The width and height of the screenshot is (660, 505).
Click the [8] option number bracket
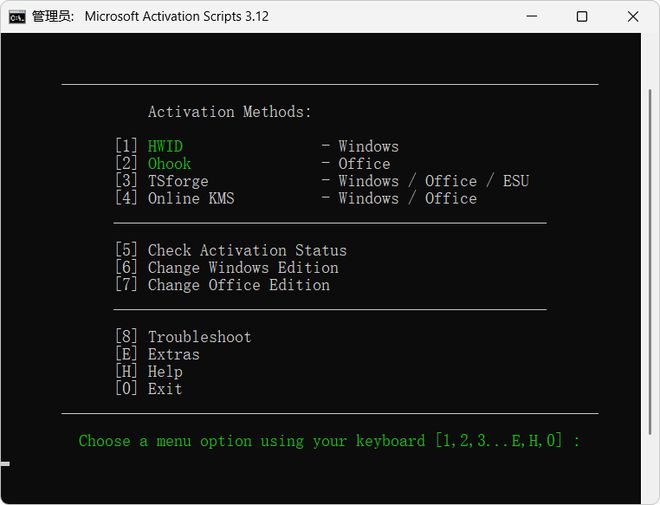tap(126, 337)
